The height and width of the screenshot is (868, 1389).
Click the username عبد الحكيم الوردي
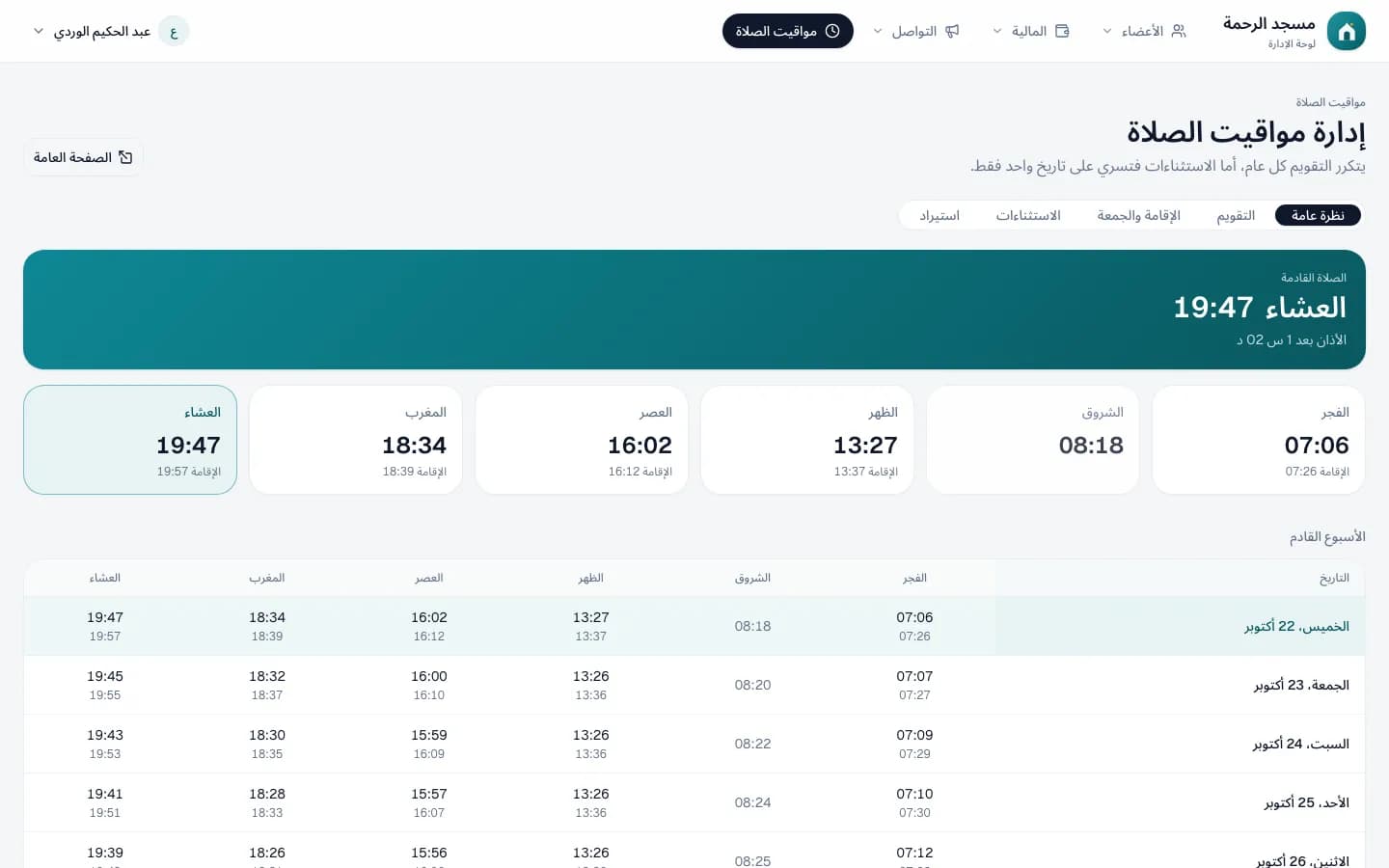(x=102, y=31)
